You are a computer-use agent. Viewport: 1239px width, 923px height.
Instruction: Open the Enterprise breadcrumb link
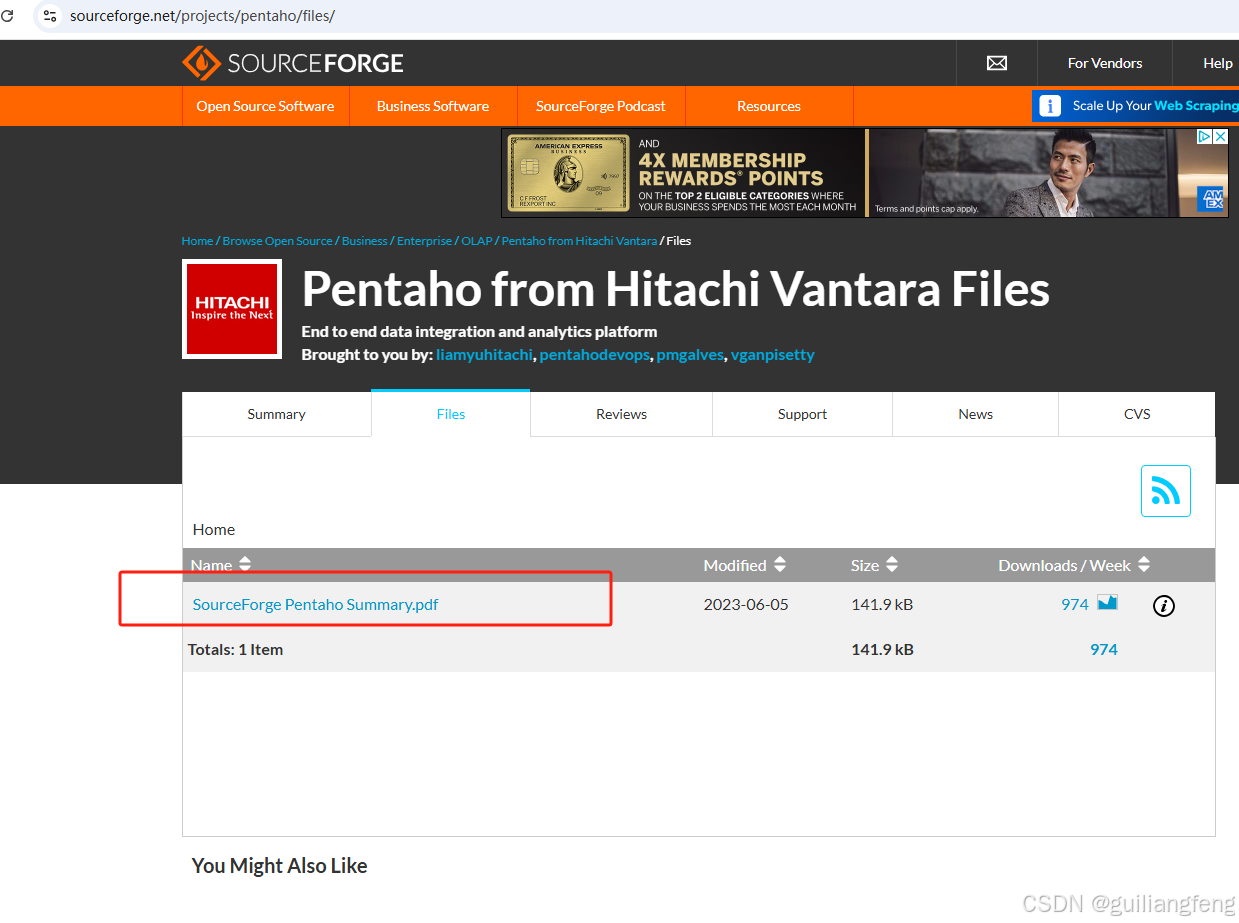[x=425, y=241]
